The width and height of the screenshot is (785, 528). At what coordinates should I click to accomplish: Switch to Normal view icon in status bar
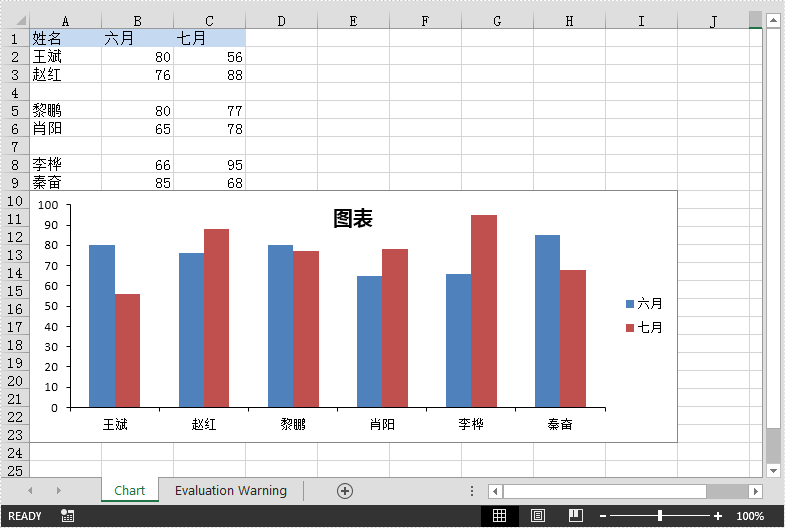pyautogui.click(x=499, y=515)
